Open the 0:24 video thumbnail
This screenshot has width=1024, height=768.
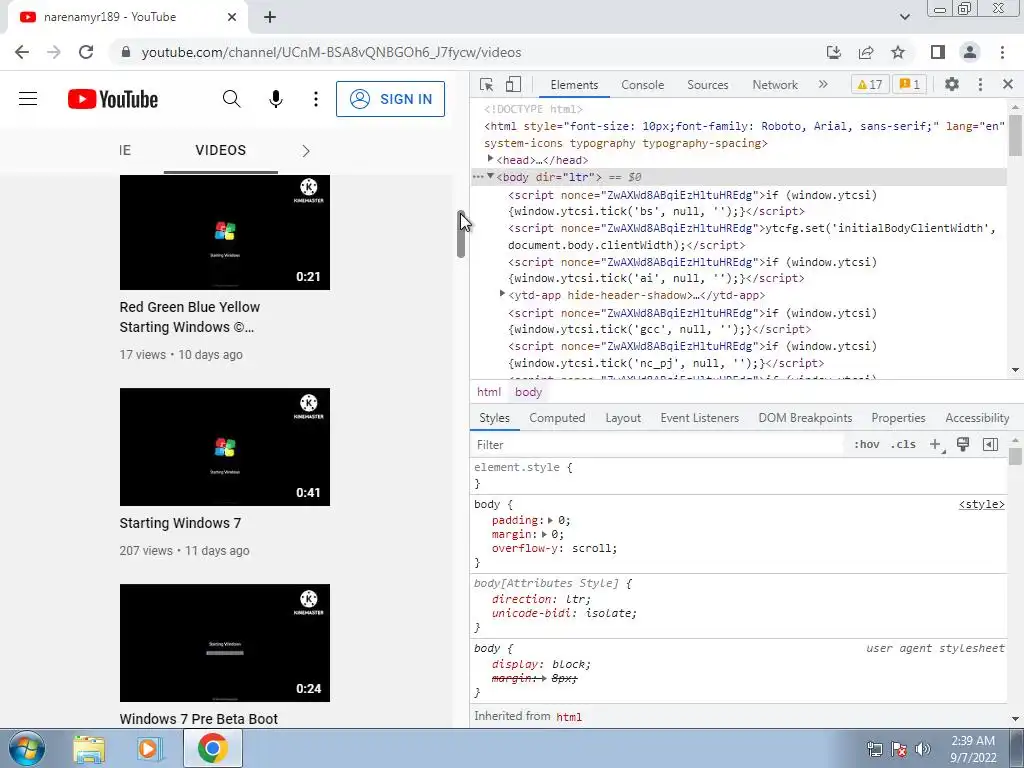coord(225,643)
